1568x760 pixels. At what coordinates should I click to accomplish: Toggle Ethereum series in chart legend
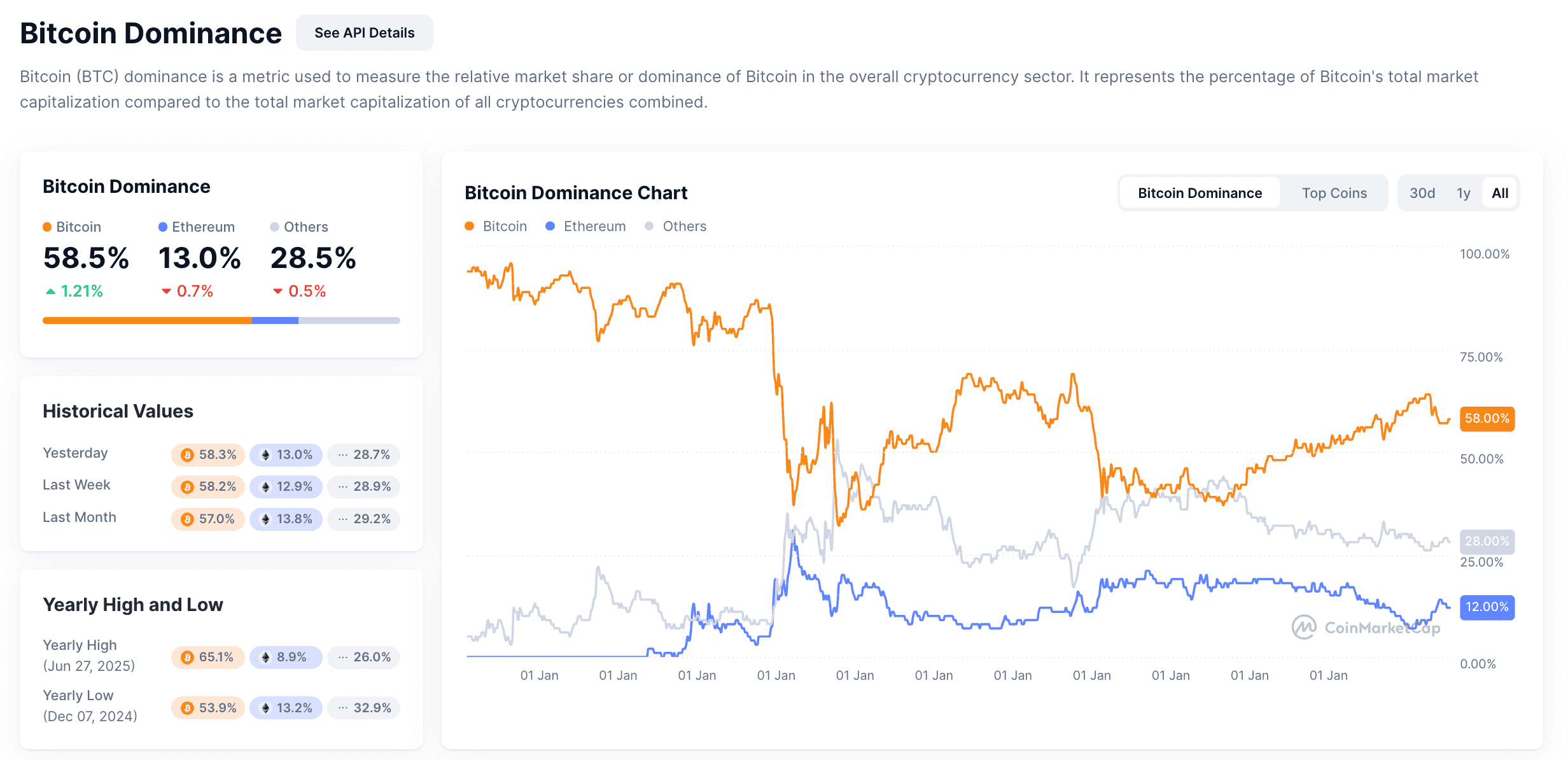[586, 227]
